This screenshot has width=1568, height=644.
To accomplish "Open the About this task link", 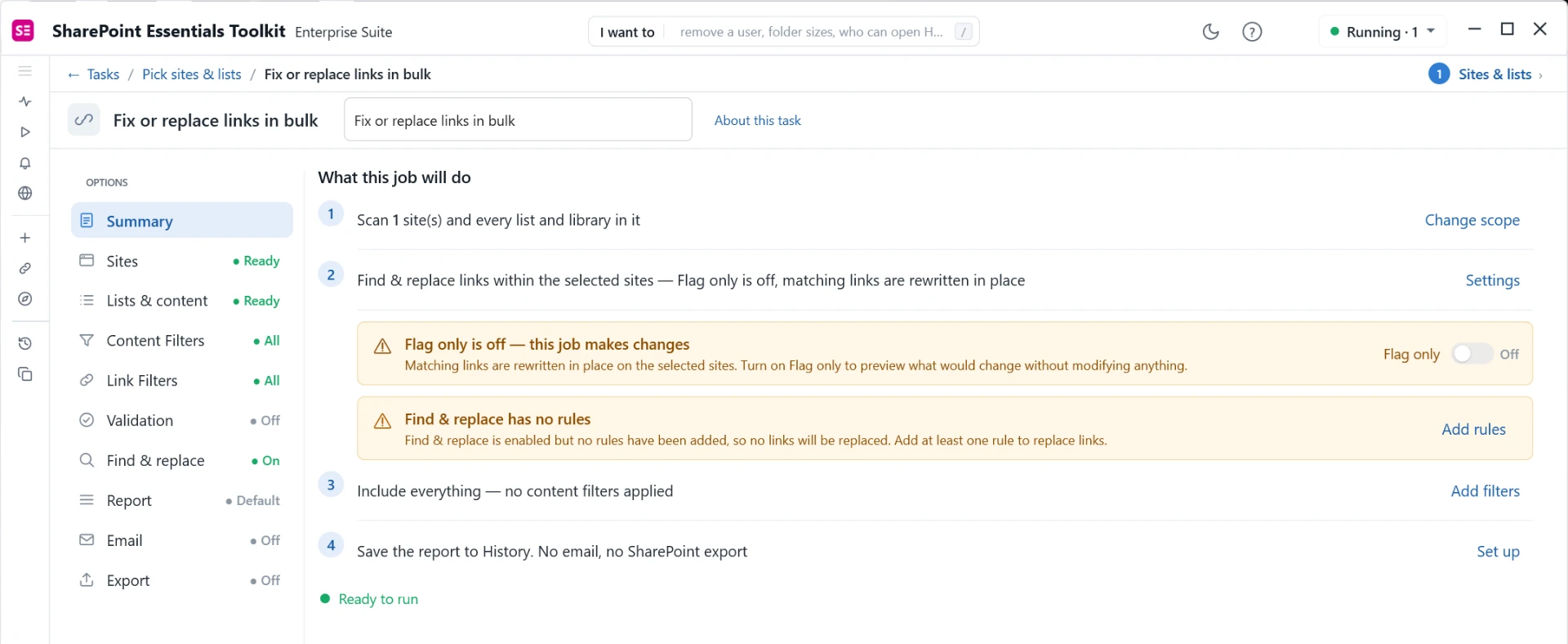I will point(757,120).
